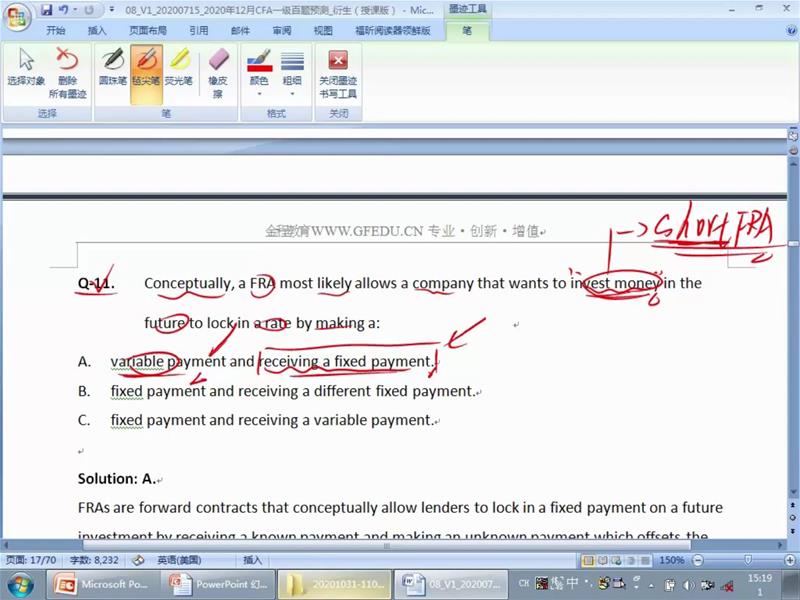Toggle the ruler icon above the vertical scrollbar
Viewport: 800px width, 600px height.
[793, 136]
